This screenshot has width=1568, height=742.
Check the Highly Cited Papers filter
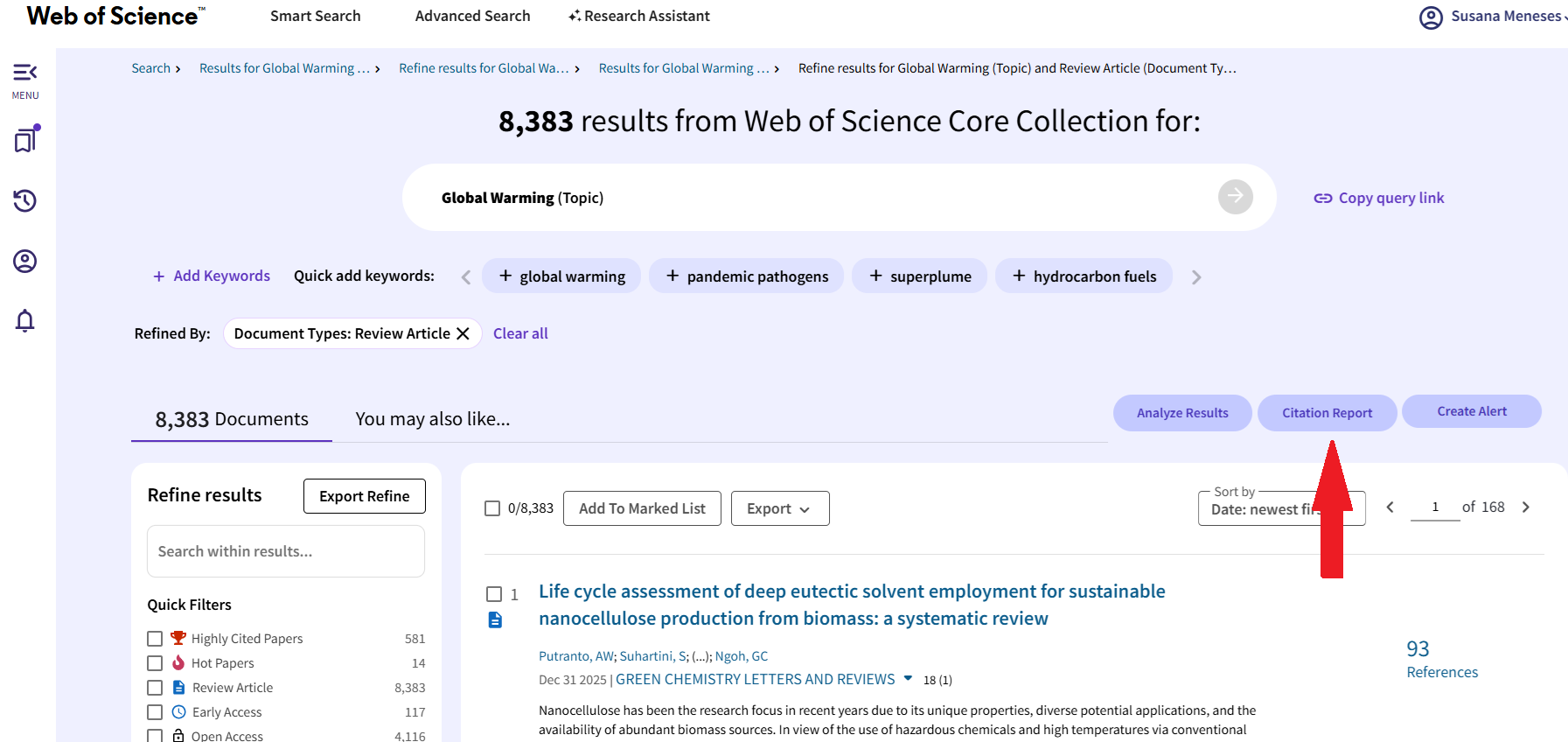pos(155,639)
